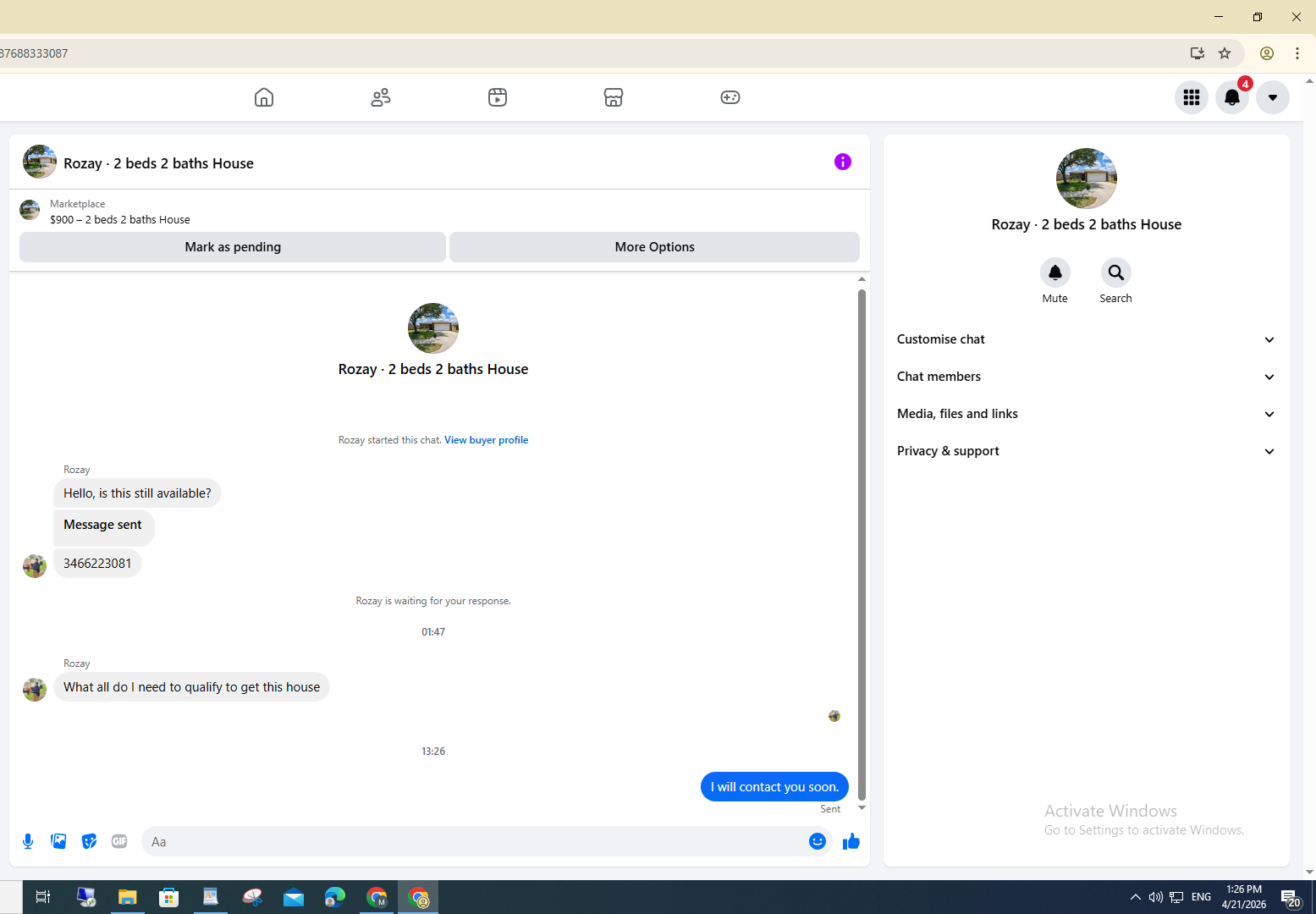This screenshot has width=1316, height=914.
Task: Bookmark this page with the star icon
Action: (x=1225, y=53)
